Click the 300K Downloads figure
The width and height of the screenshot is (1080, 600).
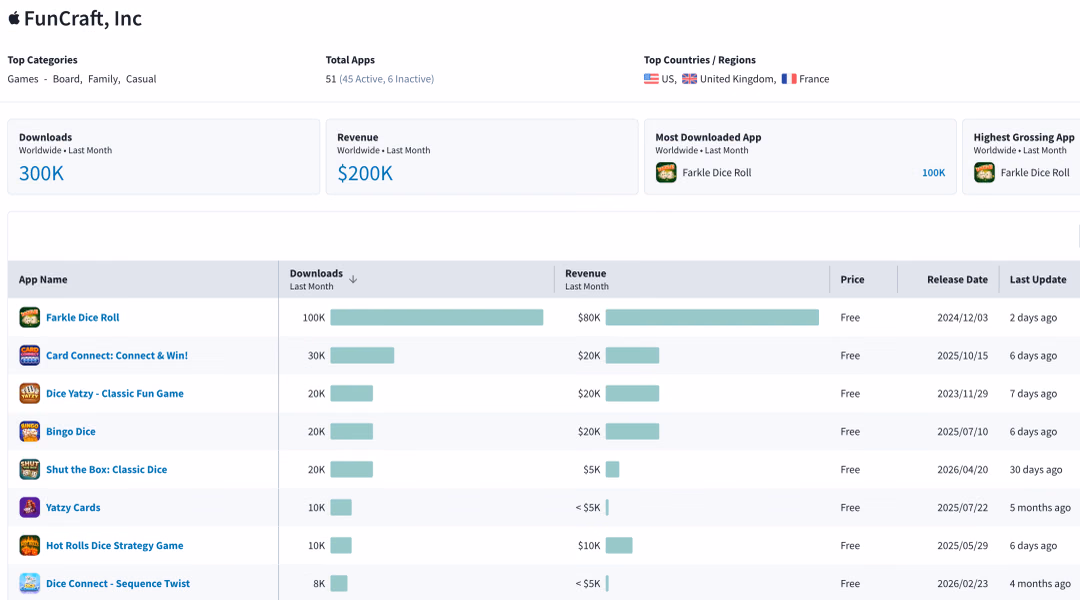pos(41,173)
